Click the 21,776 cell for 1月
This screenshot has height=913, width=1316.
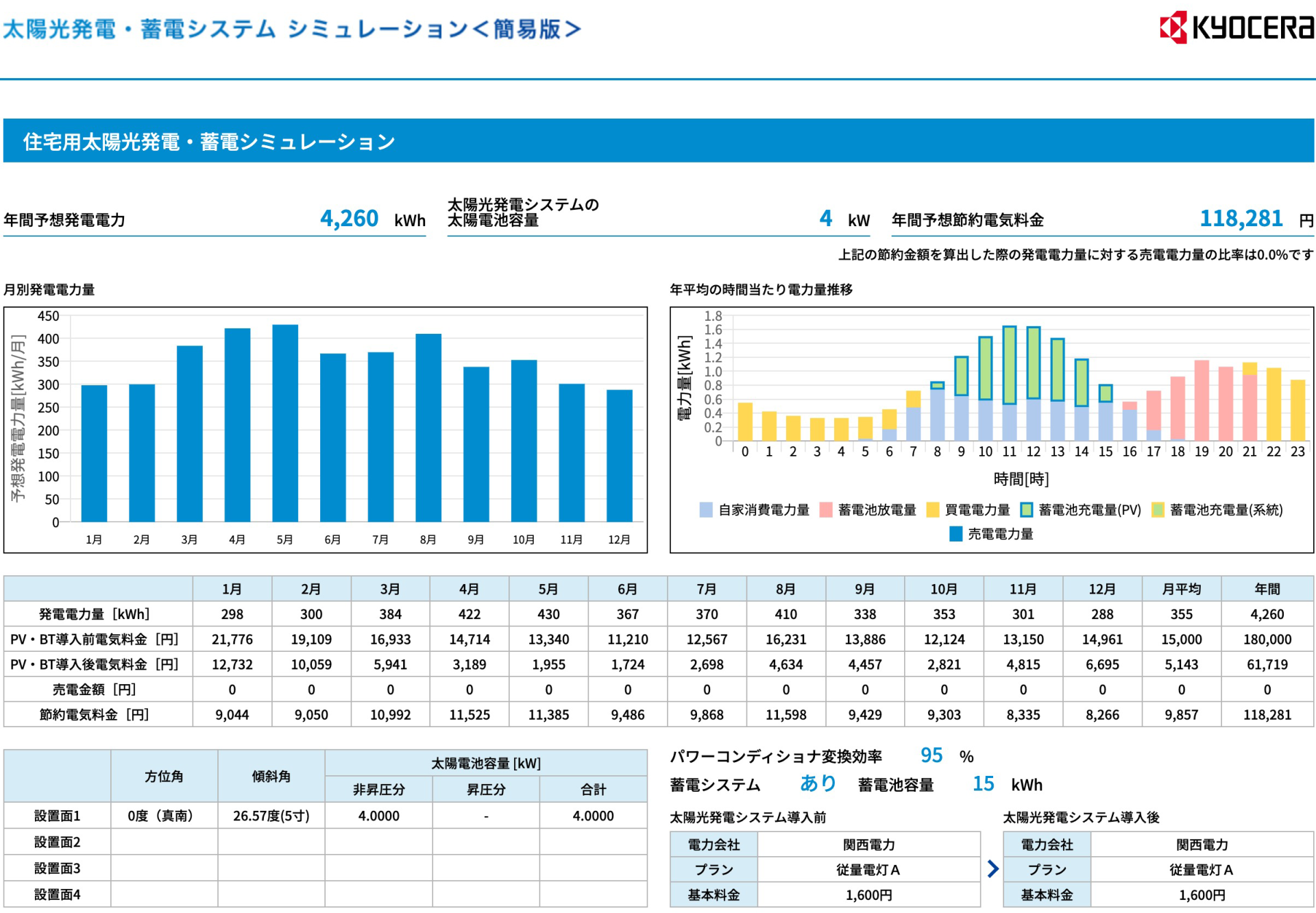click(x=232, y=639)
